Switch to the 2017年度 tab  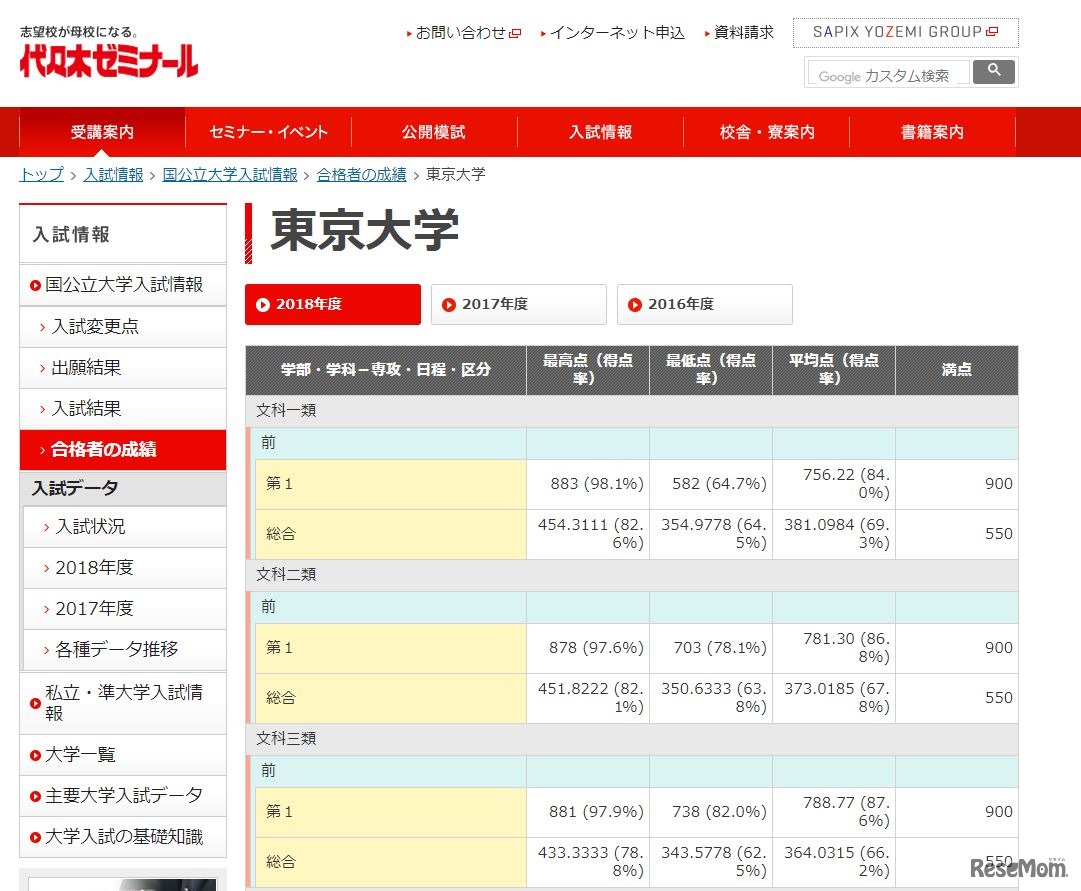pos(518,304)
